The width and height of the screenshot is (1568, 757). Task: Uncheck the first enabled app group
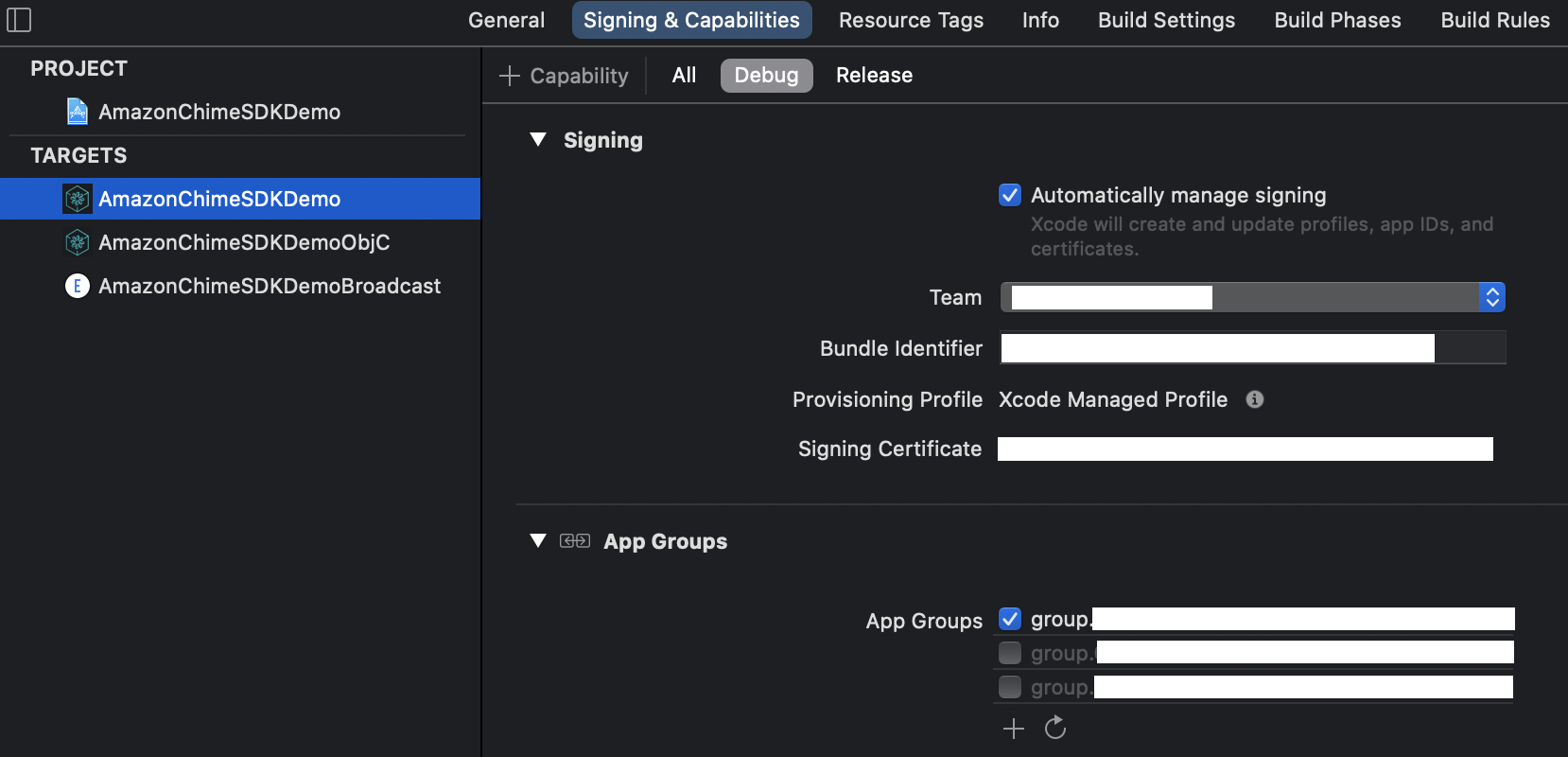(1010, 620)
